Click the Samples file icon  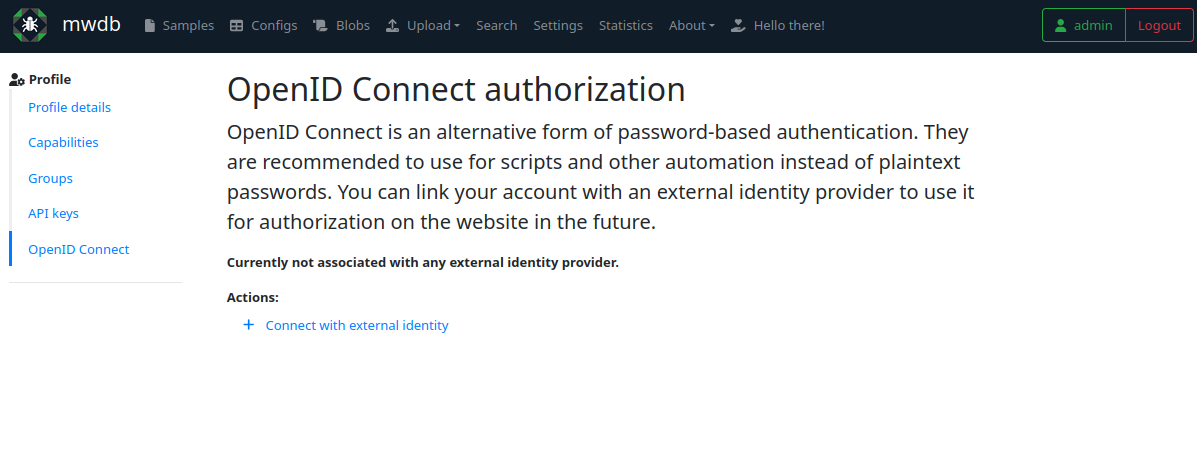coord(150,25)
